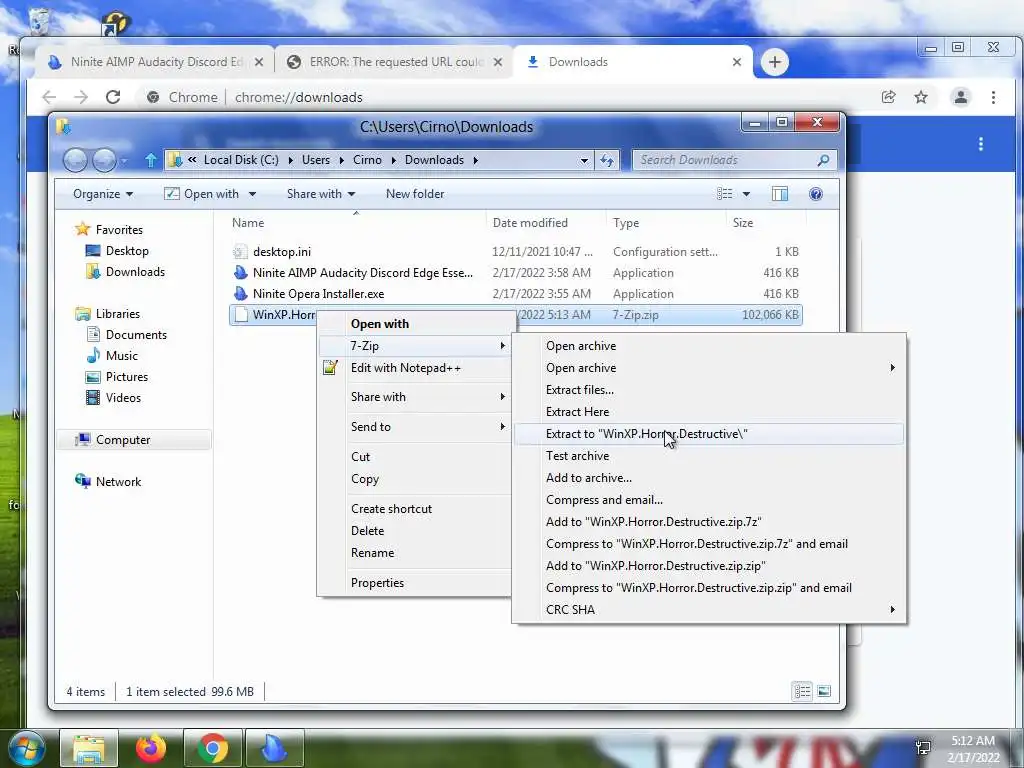1024x768 pixels.
Task: Choose Extract to "WinXP.Horror.Destructive\"
Action: tap(709, 434)
